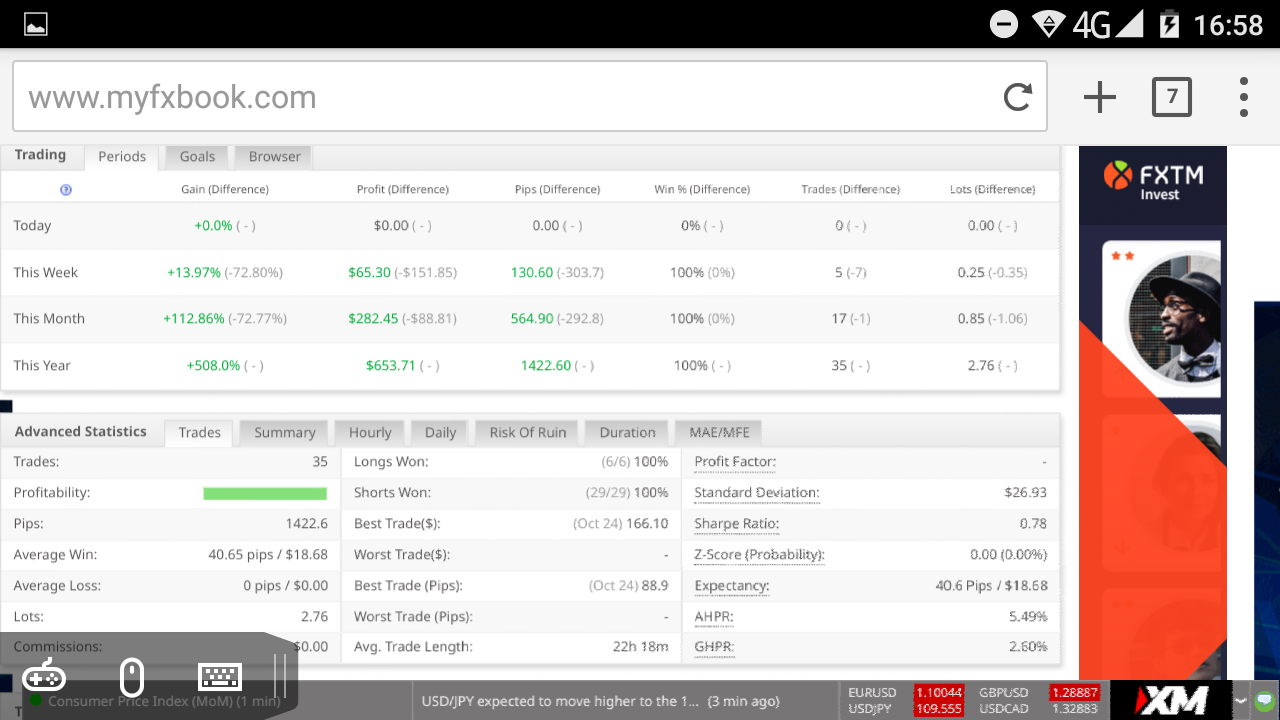This screenshot has height=720, width=1280.
Task: Click the Pips (Difference) column header
Action: coord(558,189)
